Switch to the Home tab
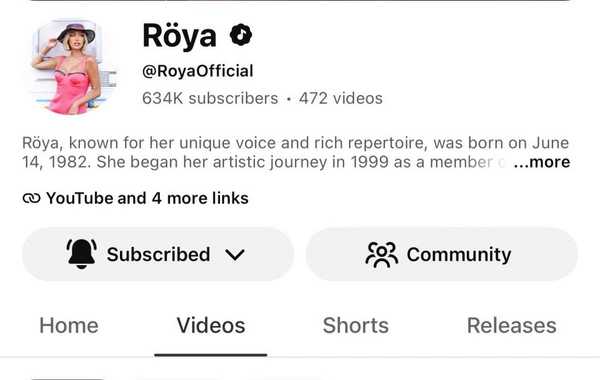The image size is (600, 380). [x=69, y=326]
